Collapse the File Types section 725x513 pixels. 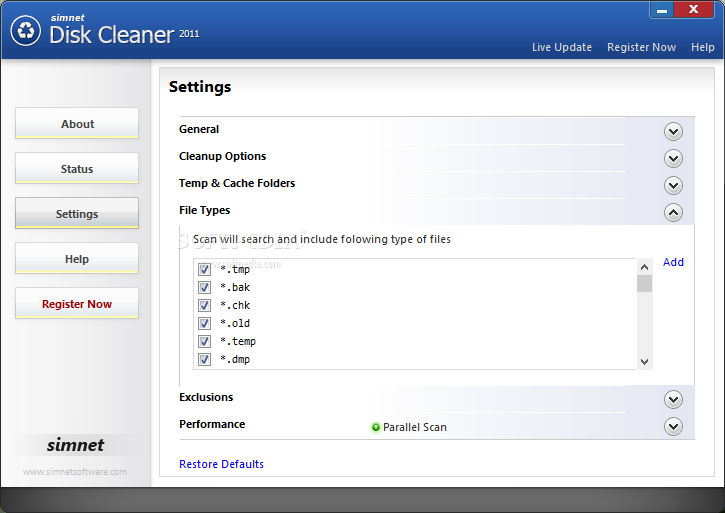(x=673, y=212)
